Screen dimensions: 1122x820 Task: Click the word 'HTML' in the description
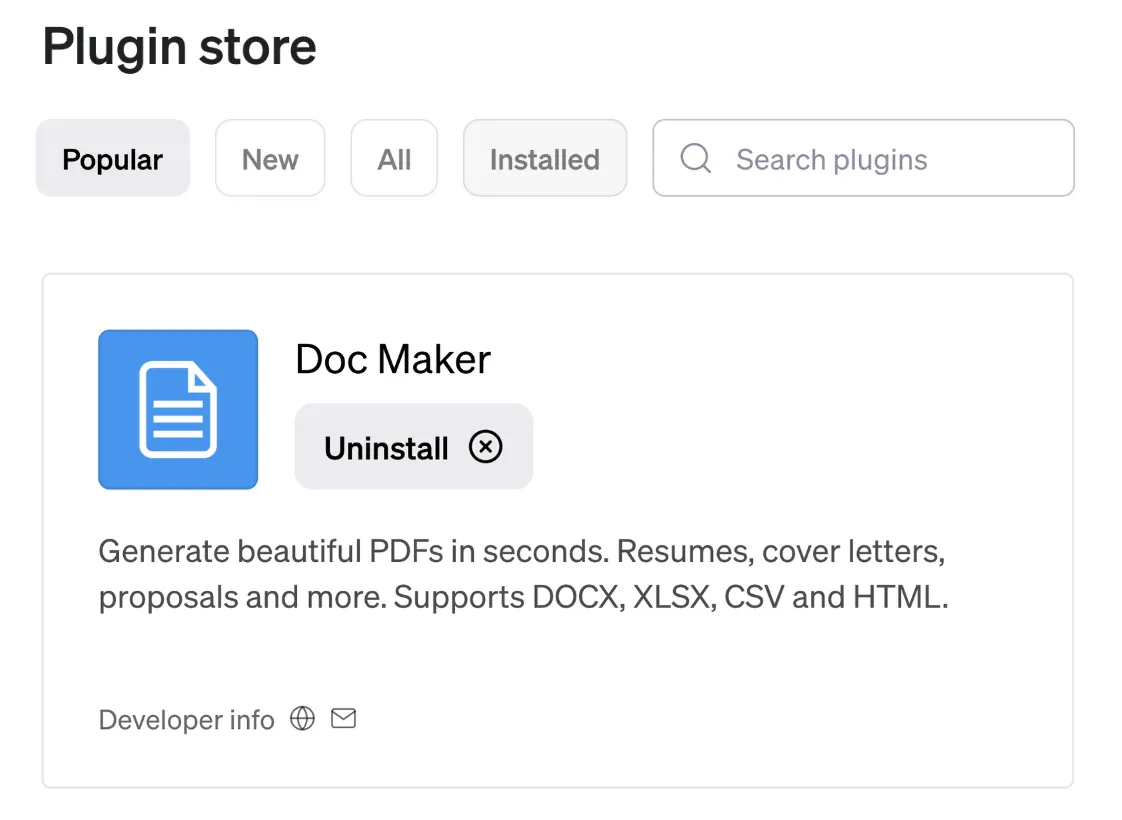(898, 598)
